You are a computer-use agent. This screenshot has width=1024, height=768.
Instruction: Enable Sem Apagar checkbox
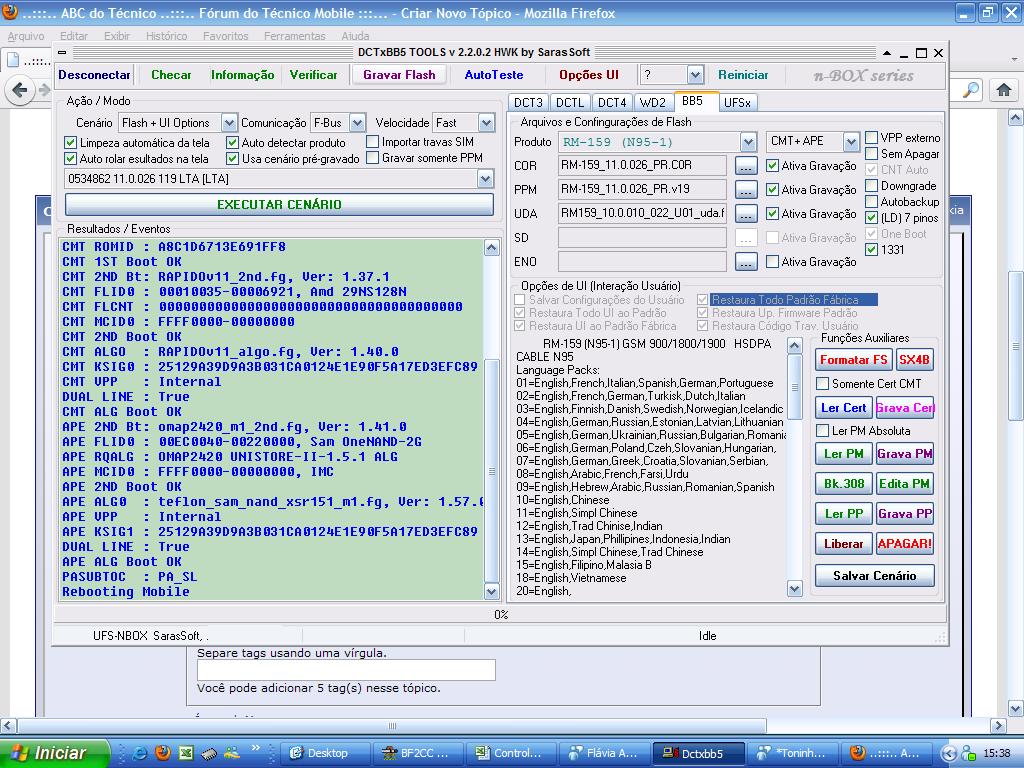click(871, 154)
